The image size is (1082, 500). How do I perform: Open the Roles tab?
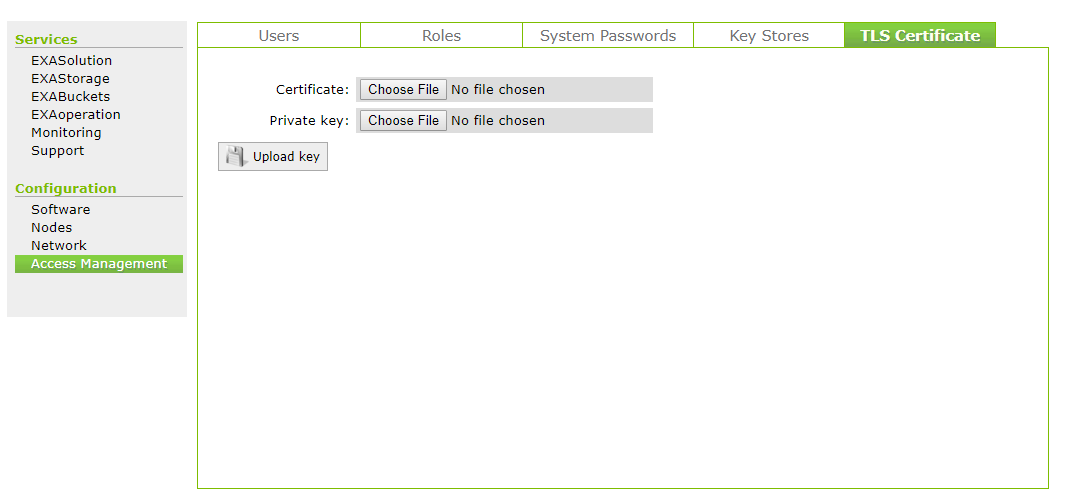pyautogui.click(x=441, y=36)
